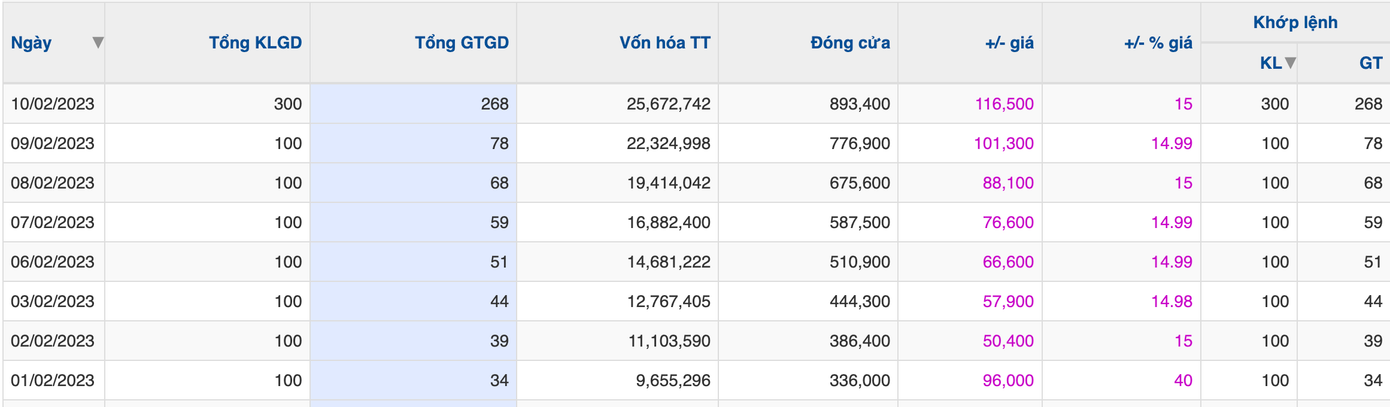Click the GT sub-column header
This screenshot has width=1390, height=407.
click(x=1370, y=63)
